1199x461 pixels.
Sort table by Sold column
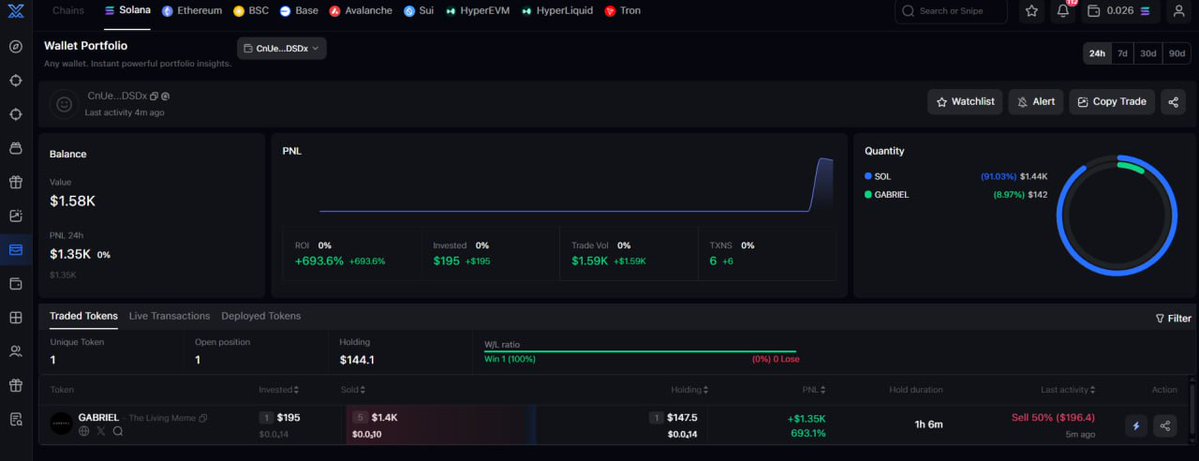353,390
